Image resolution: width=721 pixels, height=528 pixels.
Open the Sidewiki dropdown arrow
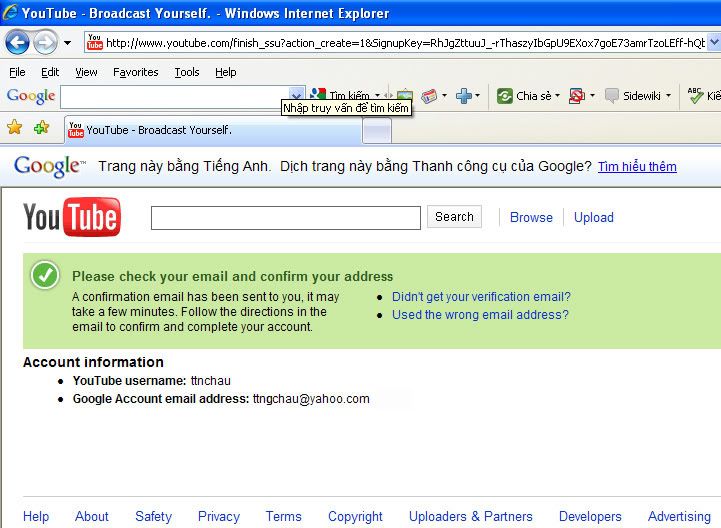[x=668, y=96]
